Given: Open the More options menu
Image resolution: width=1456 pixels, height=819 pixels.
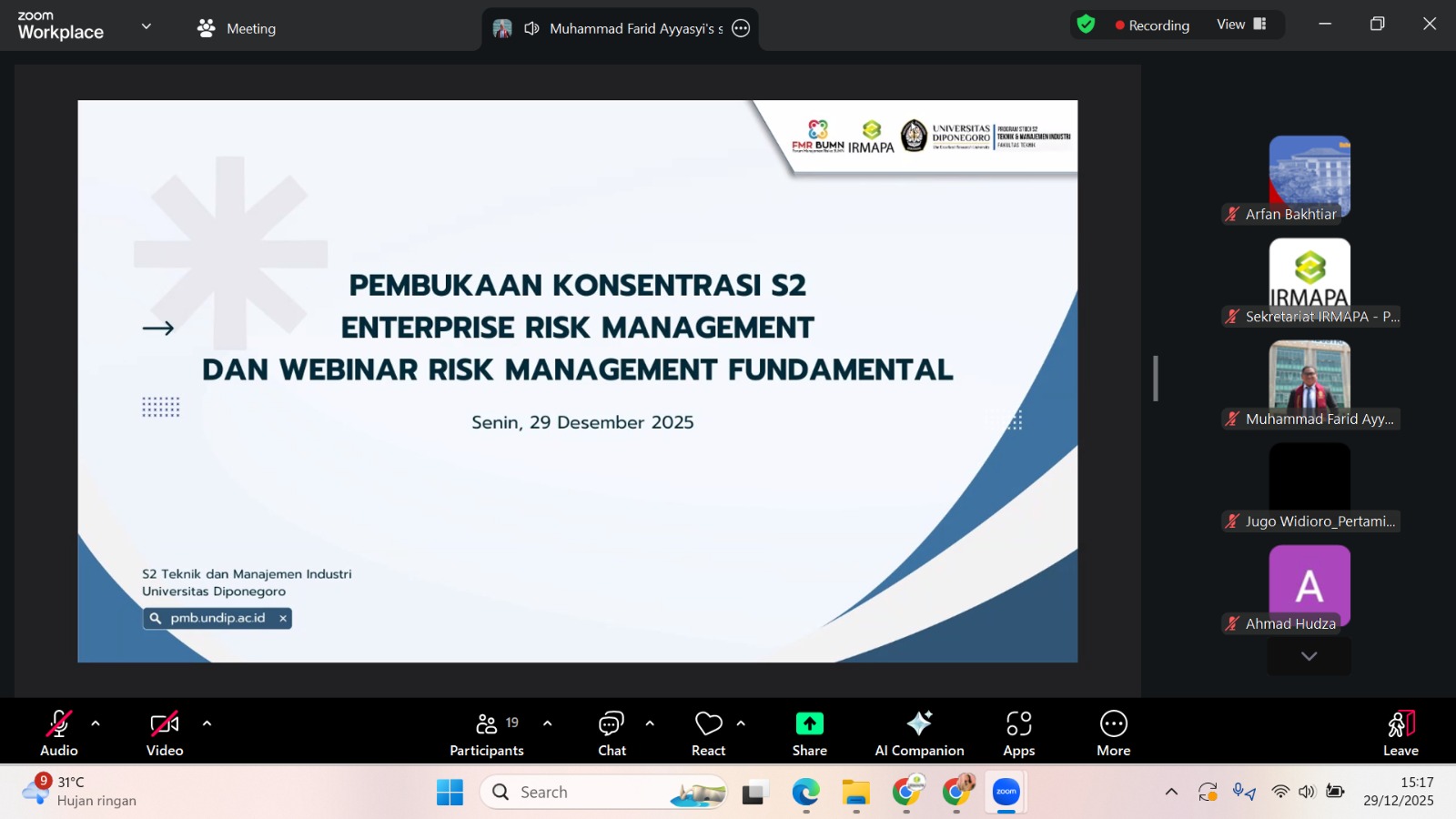Looking at the screenshot, I should 1113,733.
